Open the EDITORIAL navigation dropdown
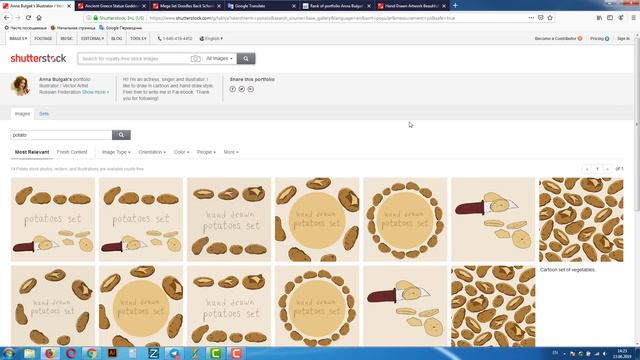 pyautogui.click(x=92, y=38)
